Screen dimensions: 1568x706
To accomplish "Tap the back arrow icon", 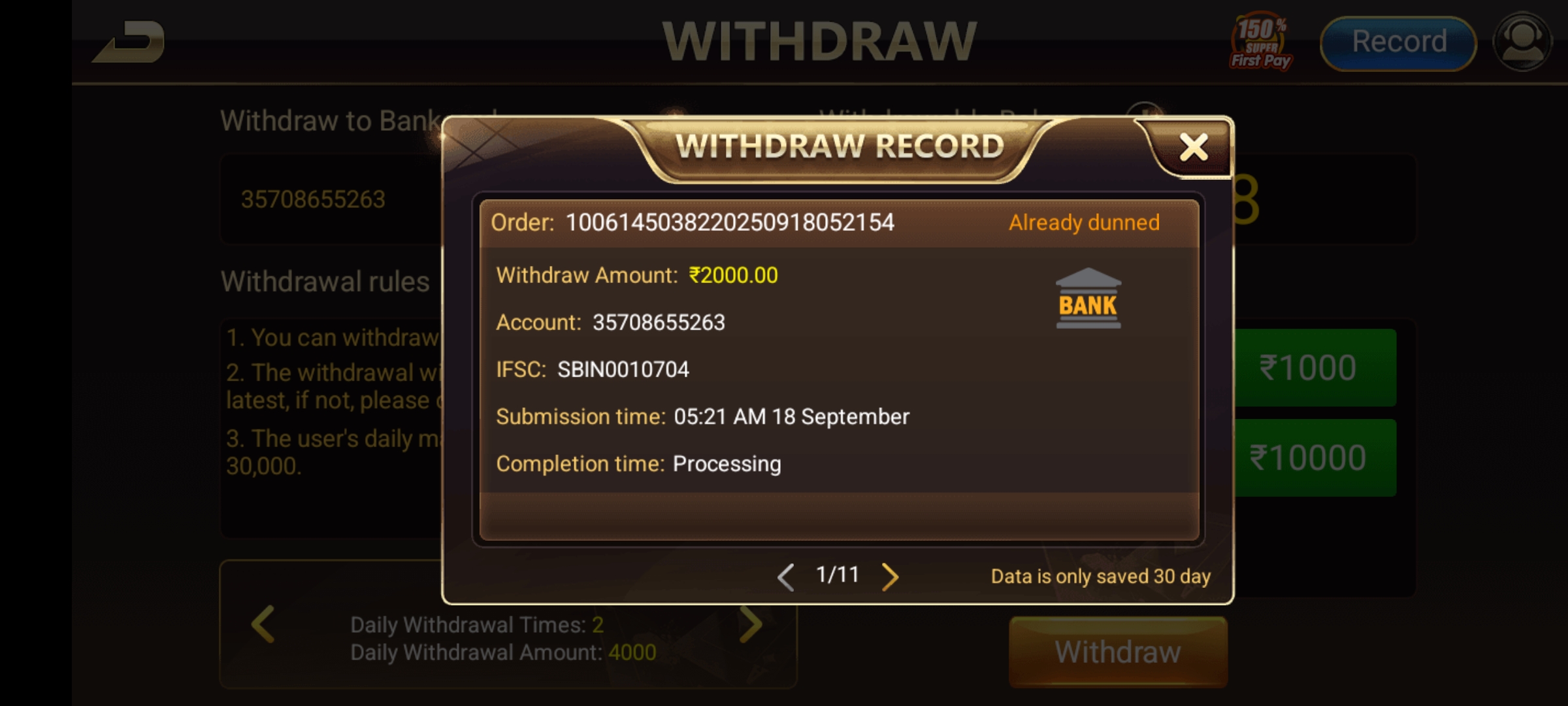I will [x=129, y=42].
